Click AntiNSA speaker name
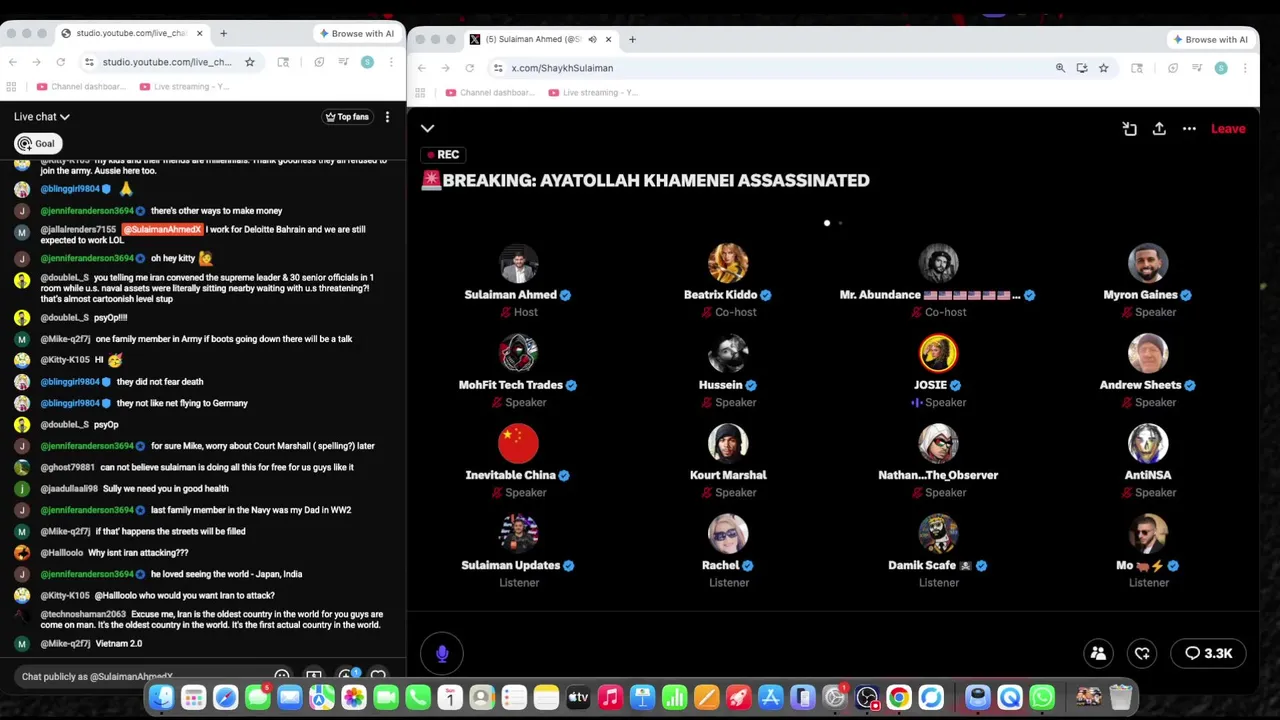 click(x=1148, y=475)
